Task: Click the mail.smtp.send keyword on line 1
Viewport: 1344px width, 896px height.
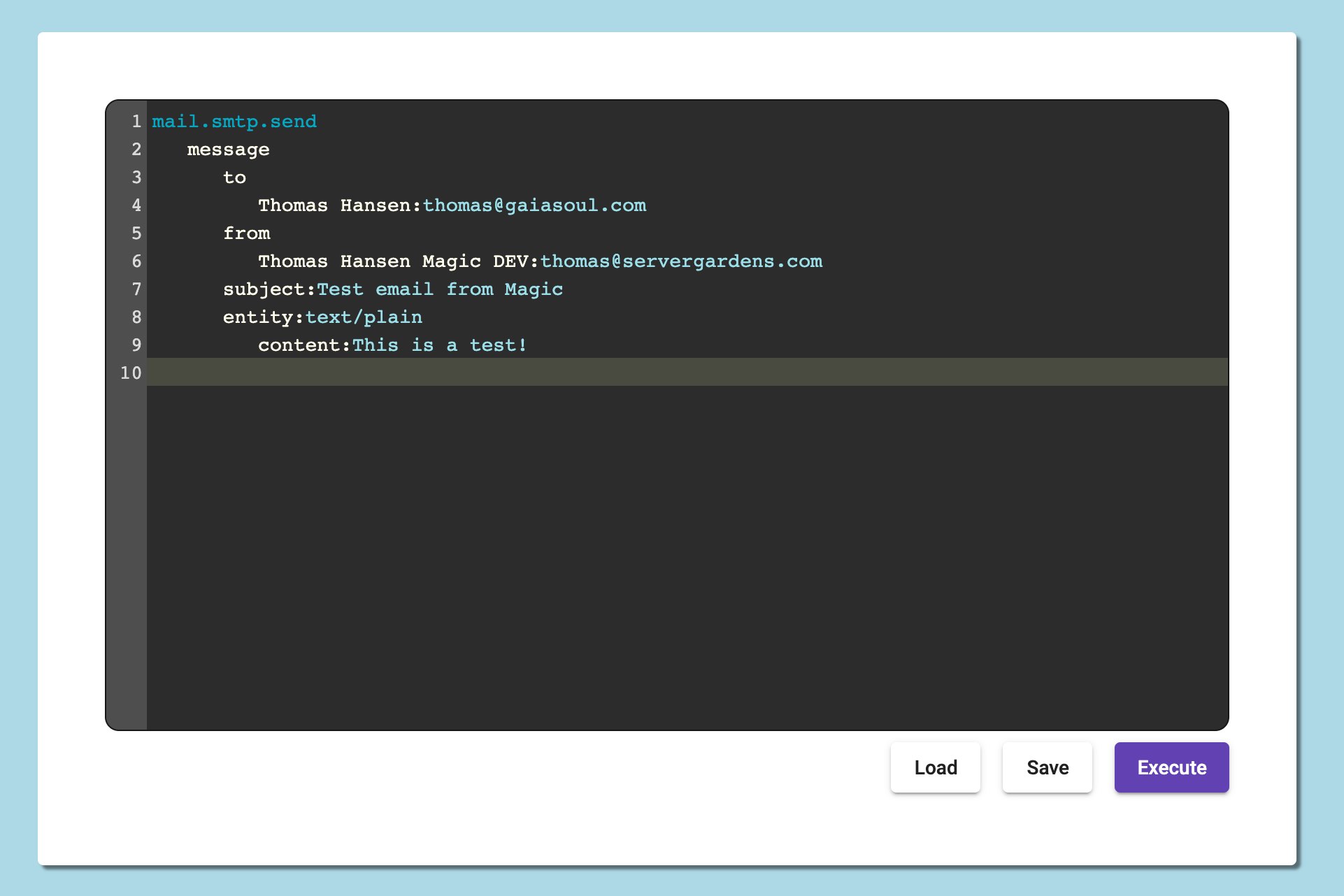Action: 234,122
